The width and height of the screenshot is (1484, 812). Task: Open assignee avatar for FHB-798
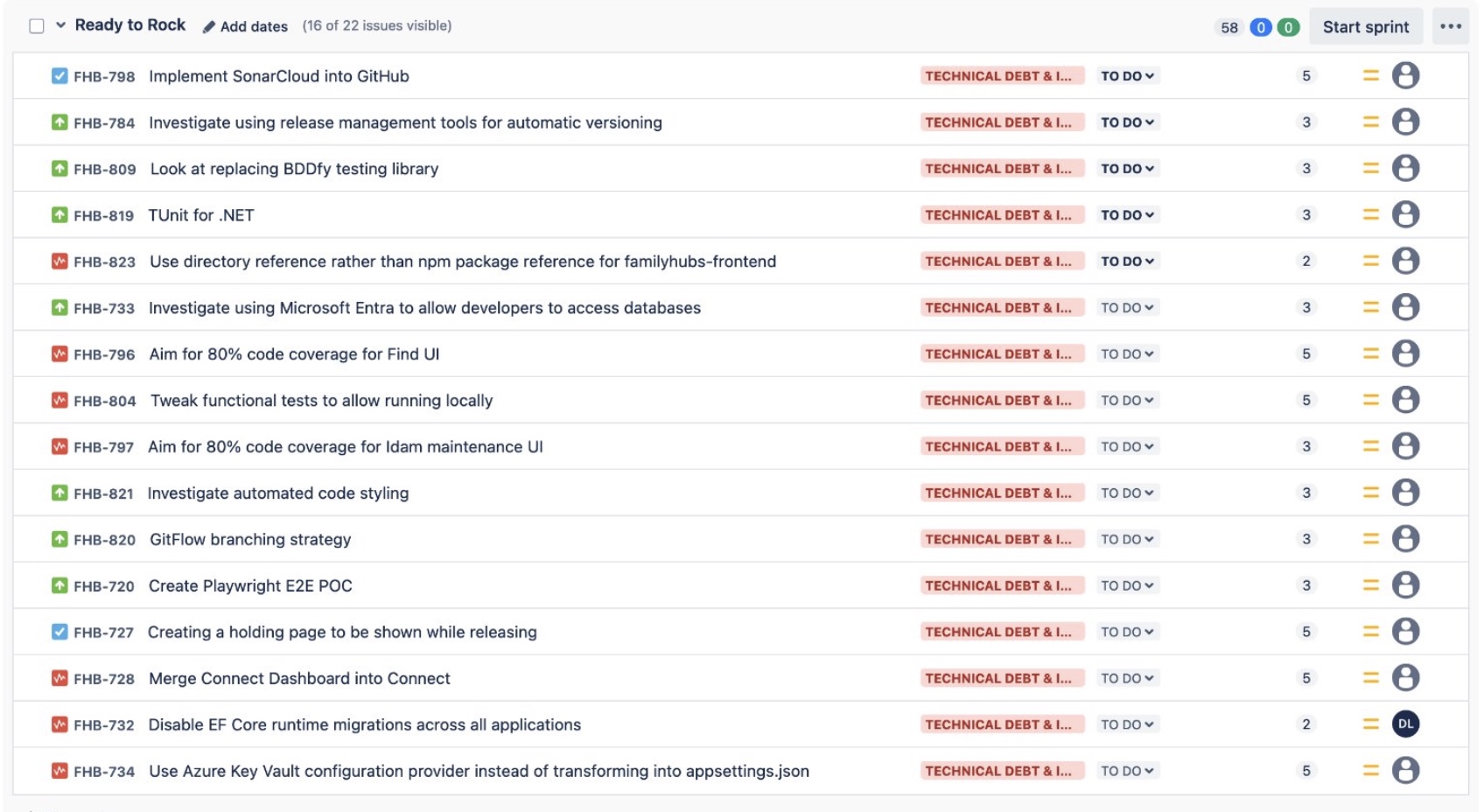pos(1405,75)
